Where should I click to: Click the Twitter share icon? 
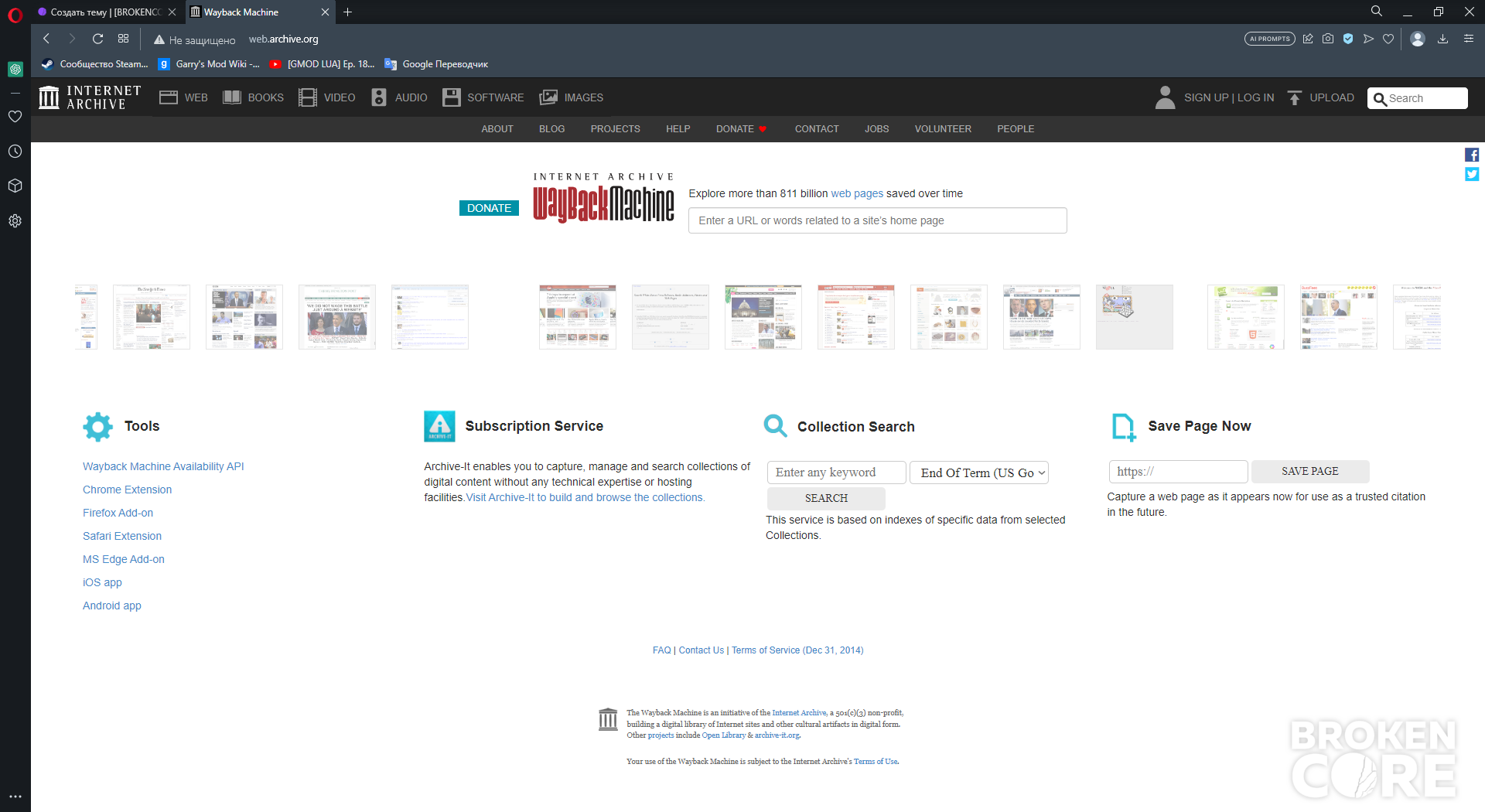1472,174
